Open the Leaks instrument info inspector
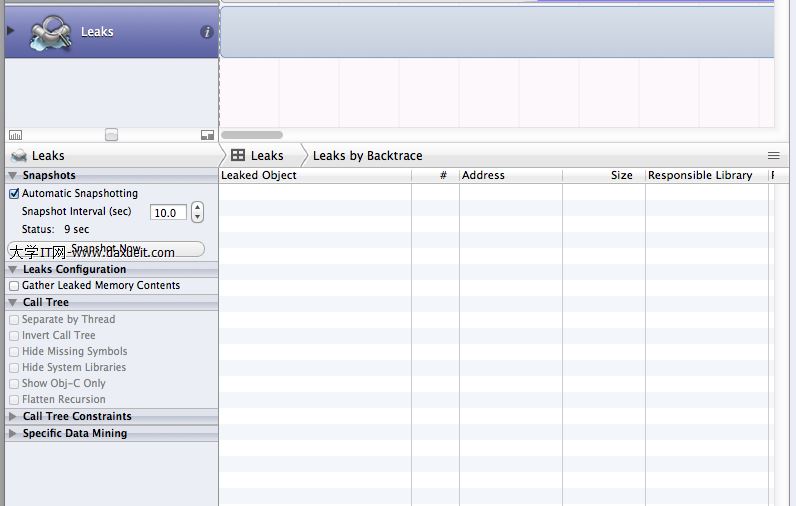The image size is (796, 506). coord(206,32)
